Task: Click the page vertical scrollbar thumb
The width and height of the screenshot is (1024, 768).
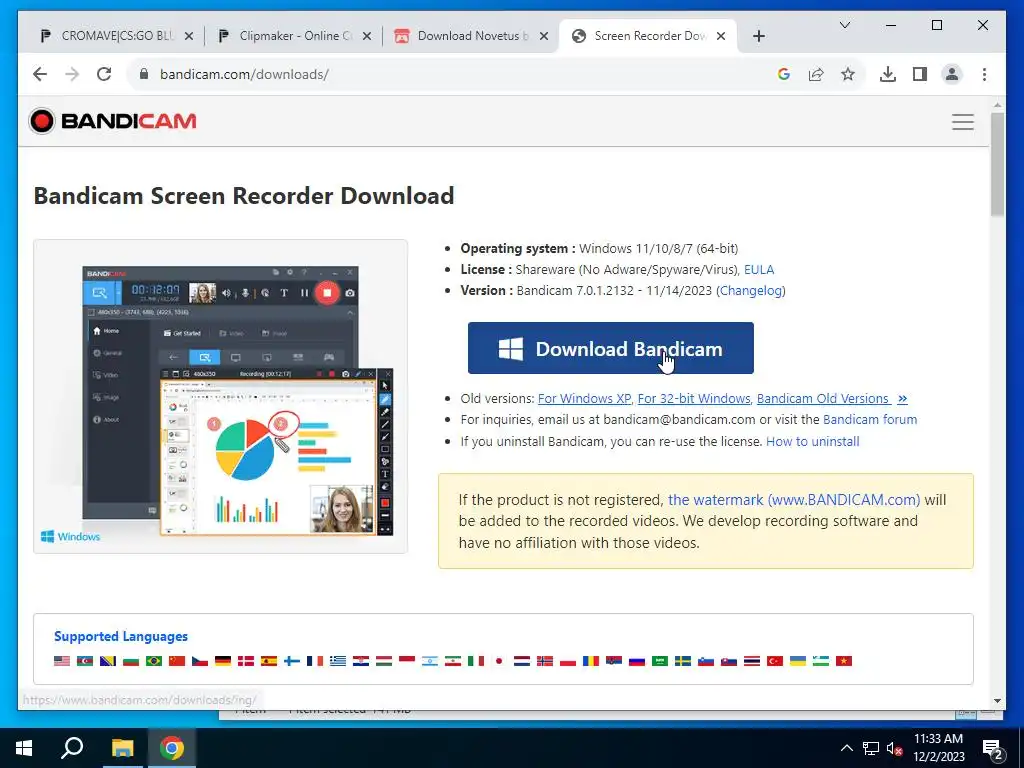Action: point(997,165)
